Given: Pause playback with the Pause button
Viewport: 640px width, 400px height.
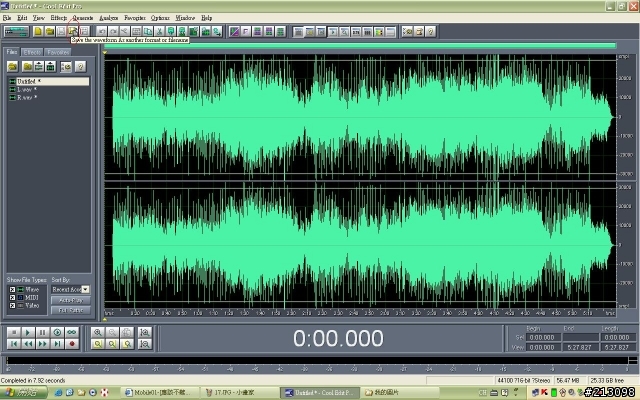Looking at the screenshot, I should click(x=42, y=332).
